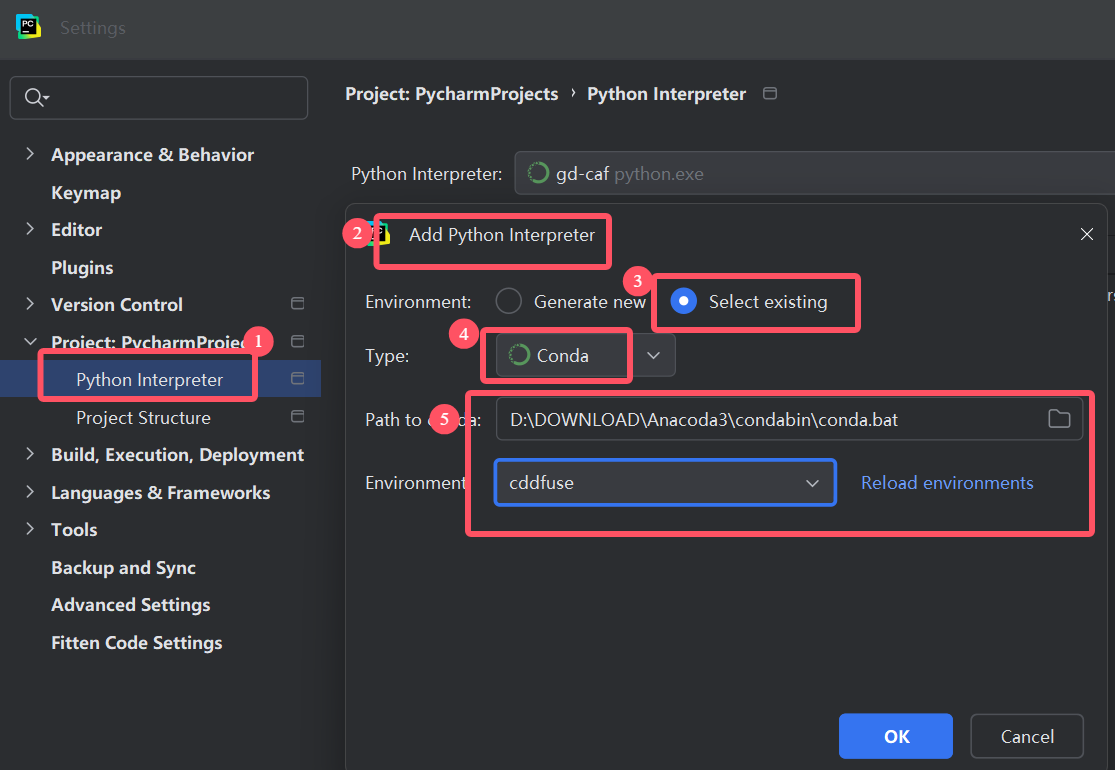Expand Build, Execution, Deployment section
The height and width of the screenshot is (770, 1115).
[30, 454]
